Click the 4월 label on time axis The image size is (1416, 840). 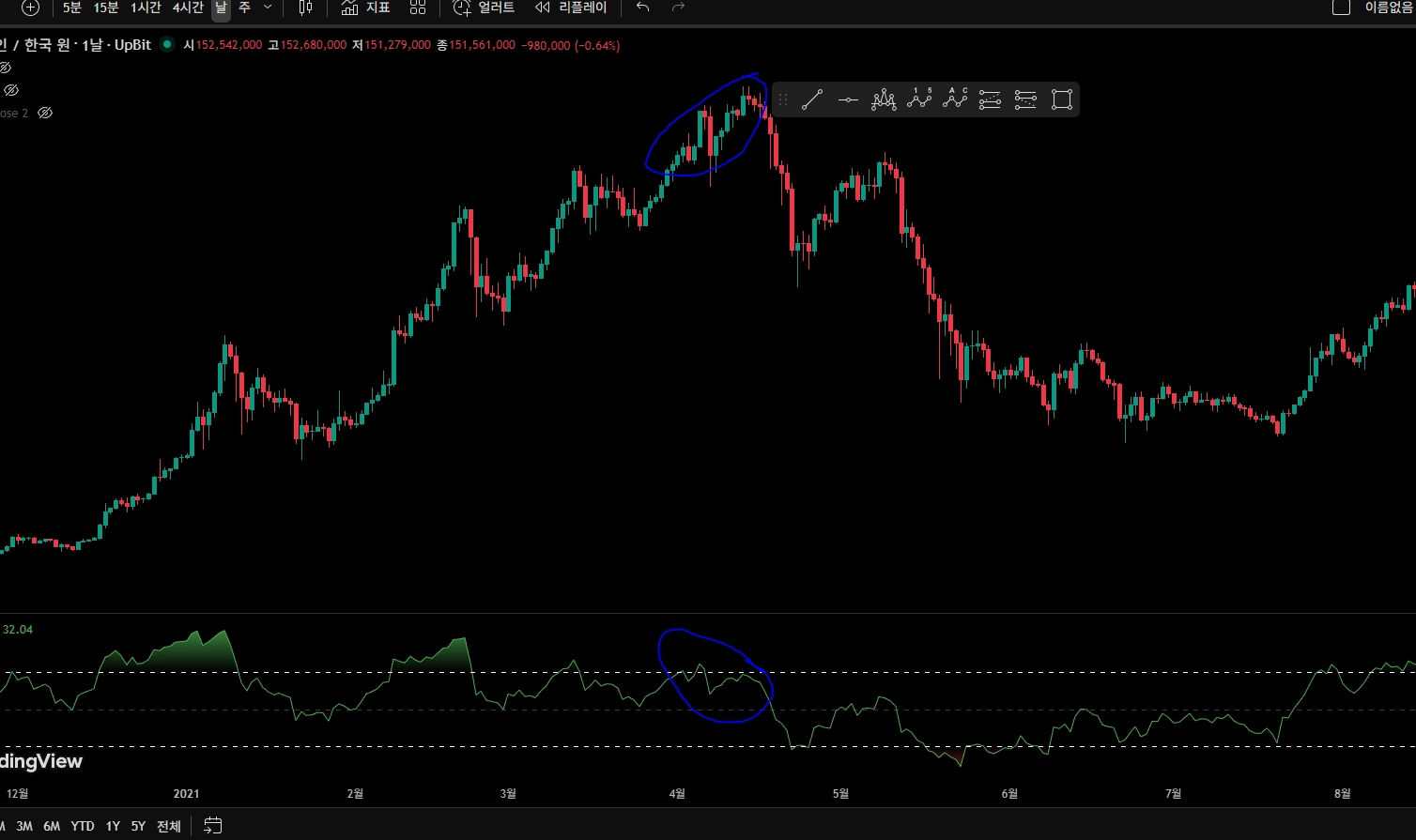677,793
